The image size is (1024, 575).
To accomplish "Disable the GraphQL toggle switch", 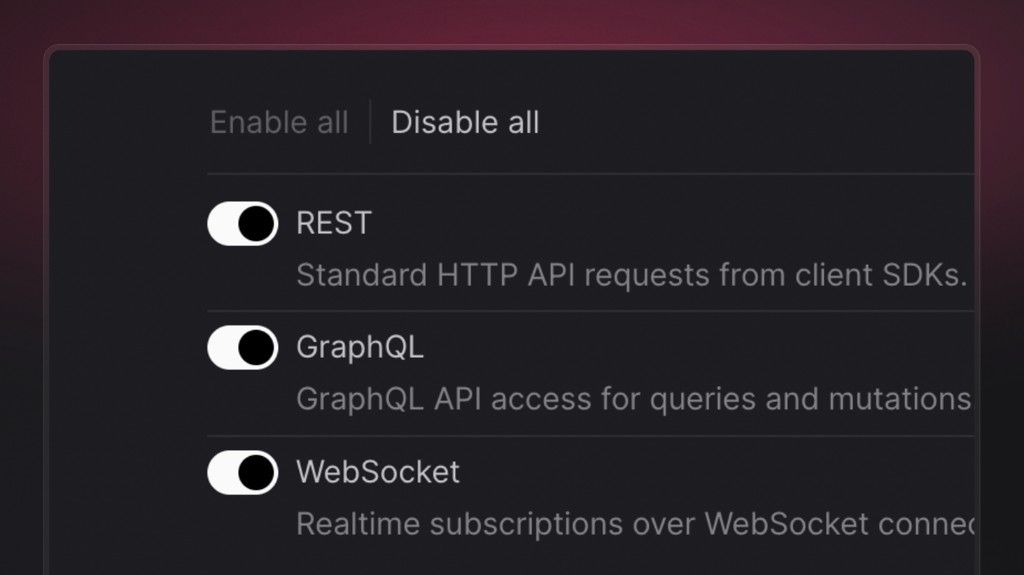I will pyautogui.click(x=242, y=347).
